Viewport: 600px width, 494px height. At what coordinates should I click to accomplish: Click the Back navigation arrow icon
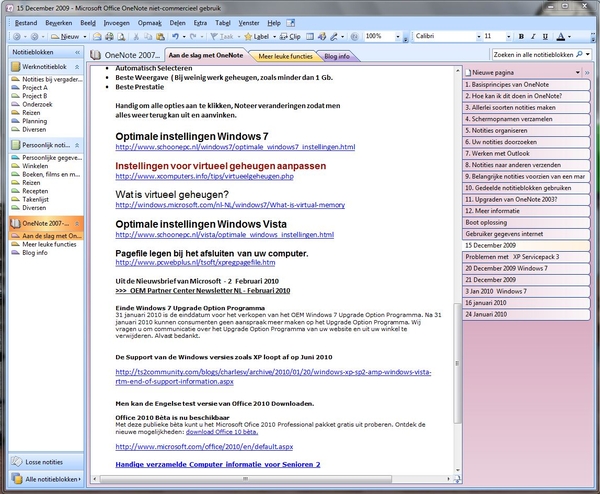pyautogui.click(x=17, y=36)
